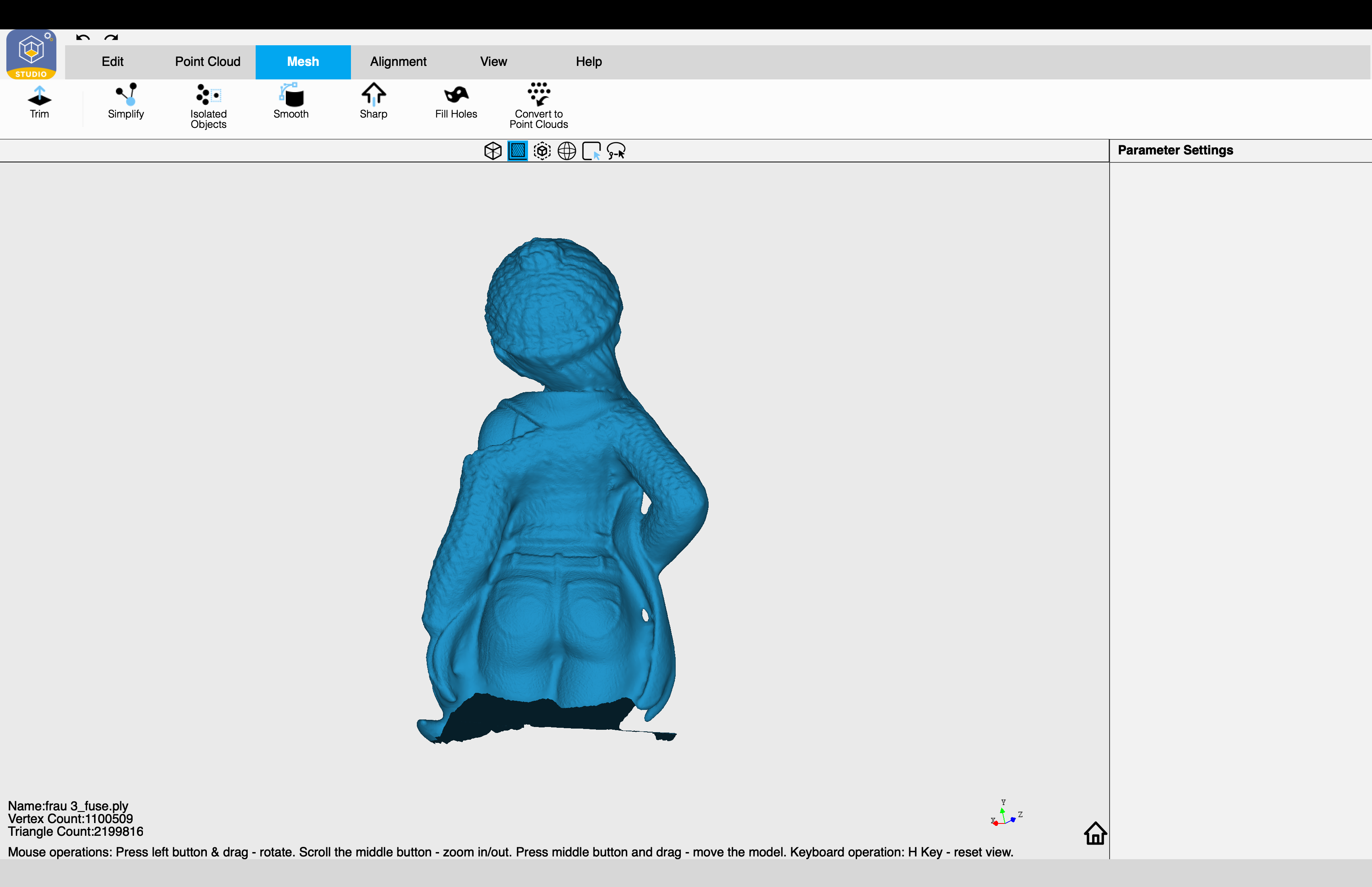Switch to the Point Cloud tab
The height and width of the screenshot is (887, 1372).
point(208,62)
